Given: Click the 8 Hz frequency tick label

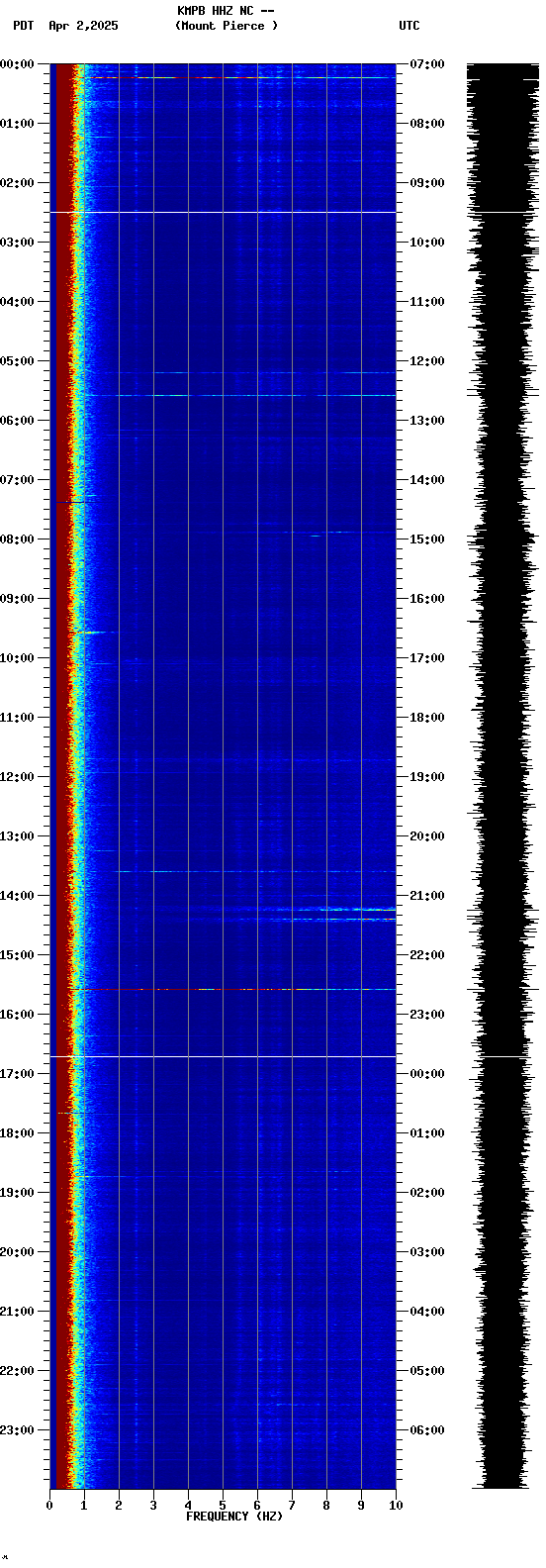Looking at the screenshot, I should (326, 1506).
